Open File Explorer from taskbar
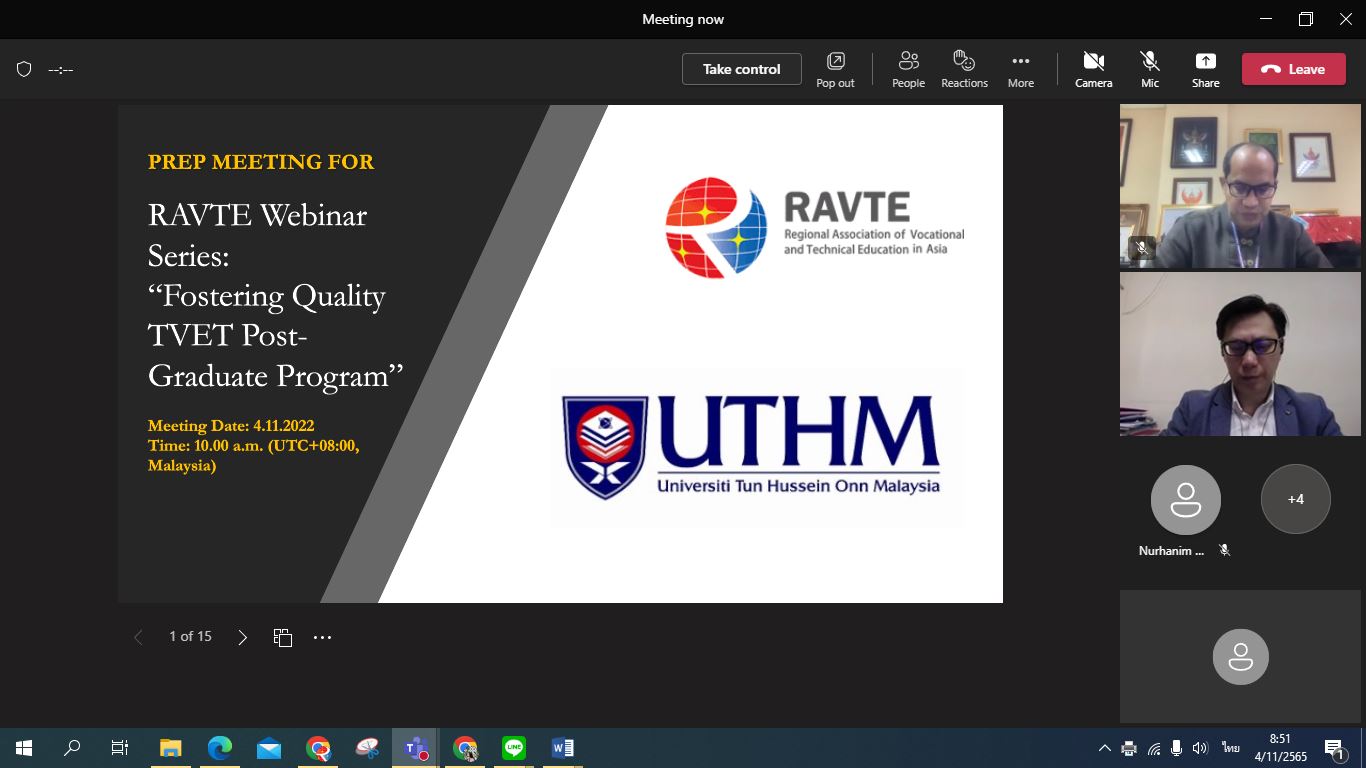Image resolution: width=1366 pixels, height=768 pixels. [171, 748]
